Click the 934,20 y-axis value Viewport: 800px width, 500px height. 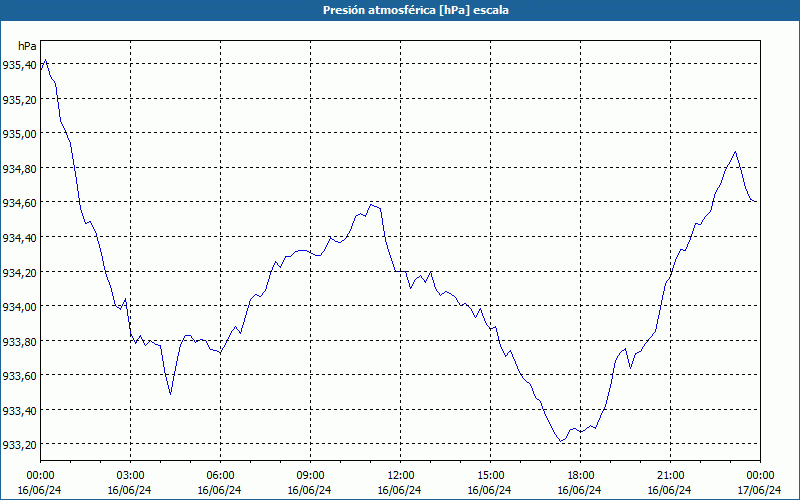coord(19,272)
